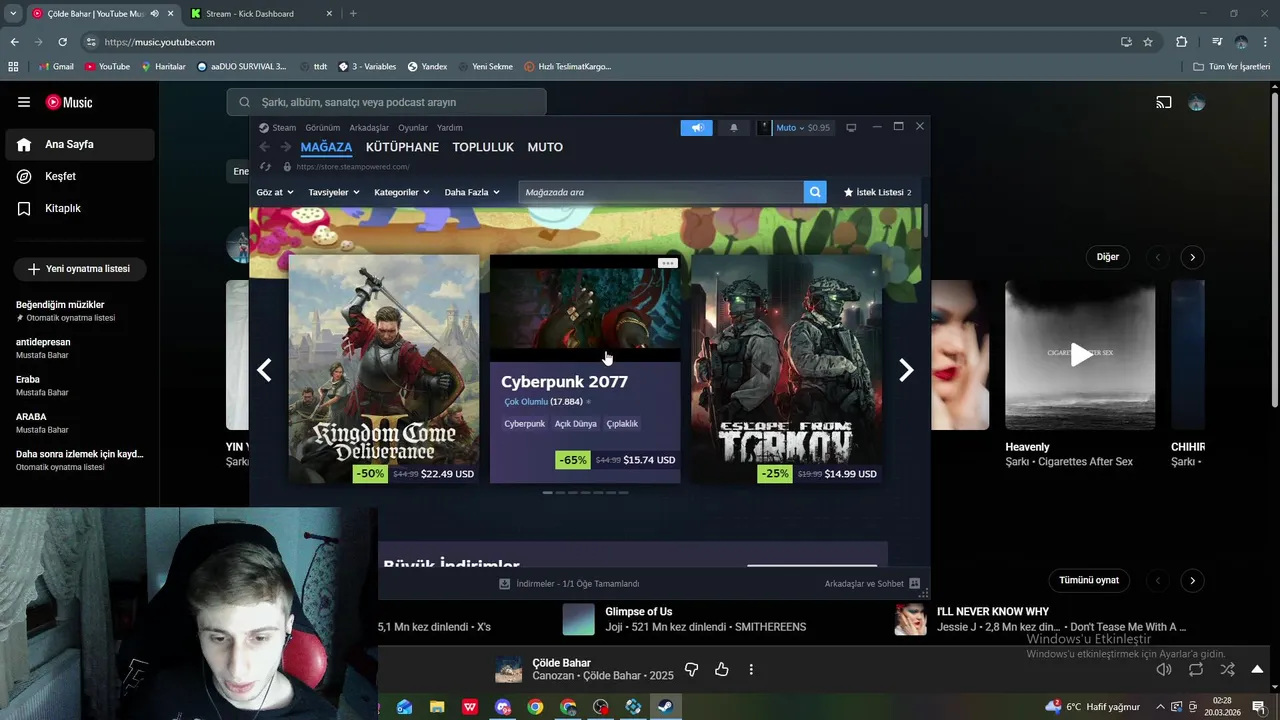Expand Steam Daha Fazla dropdown

(x=472, y=192)
